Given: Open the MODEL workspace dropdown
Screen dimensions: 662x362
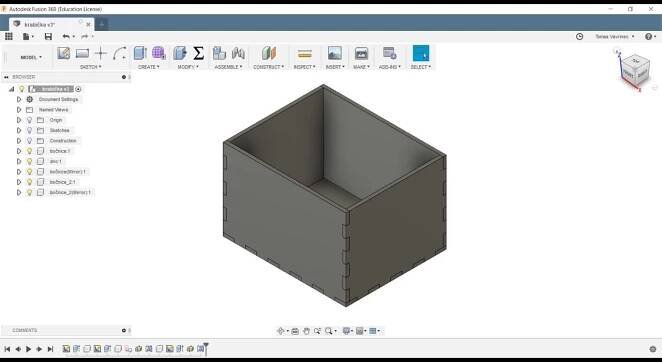Looking at the screenshot, I should [31, 57].
